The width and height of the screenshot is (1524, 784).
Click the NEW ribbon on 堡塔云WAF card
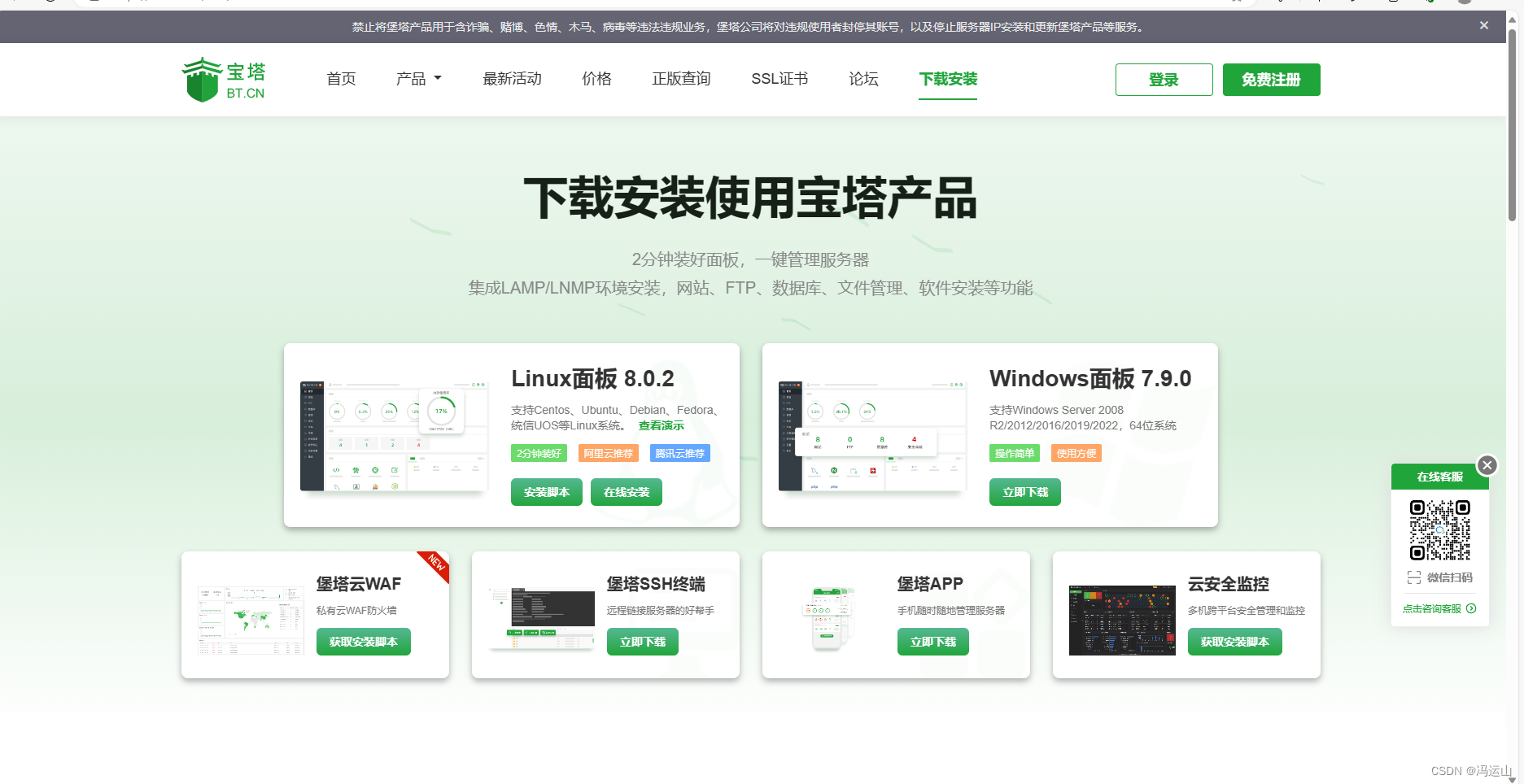[x=435, y=564]
